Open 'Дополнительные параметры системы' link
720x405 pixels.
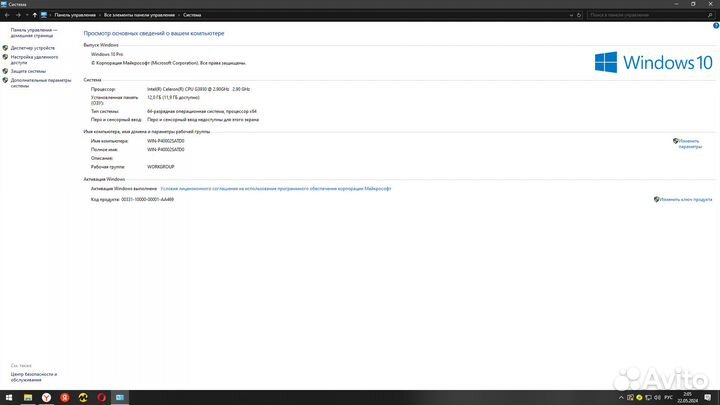click(41, 83)
